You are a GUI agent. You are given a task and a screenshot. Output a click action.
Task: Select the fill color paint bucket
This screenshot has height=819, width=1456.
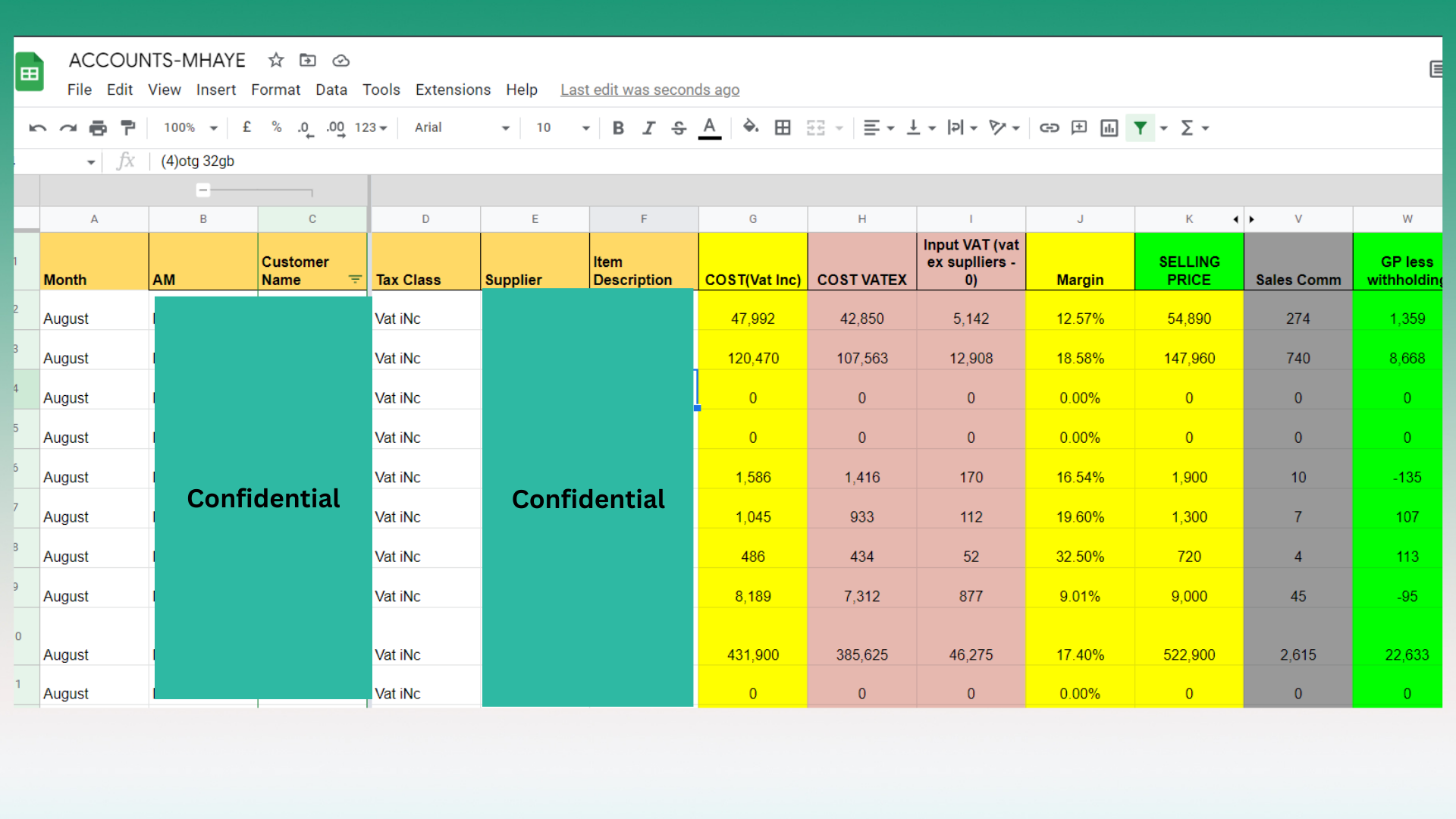pyautogui.click(x=750, y=127)
